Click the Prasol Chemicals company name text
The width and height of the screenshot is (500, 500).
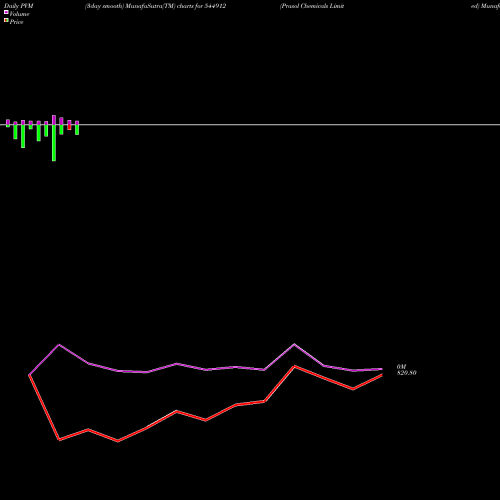point(312,6)
